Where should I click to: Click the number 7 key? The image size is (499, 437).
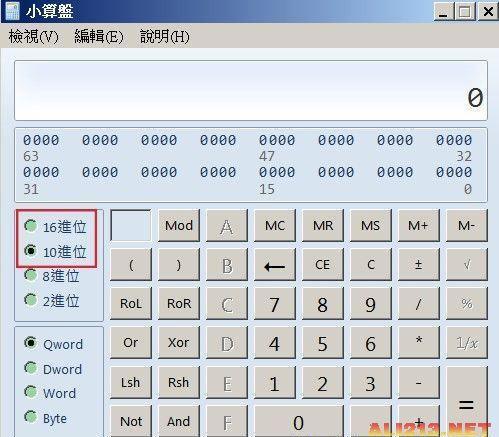pyautogui.click(x=275, y=304)
